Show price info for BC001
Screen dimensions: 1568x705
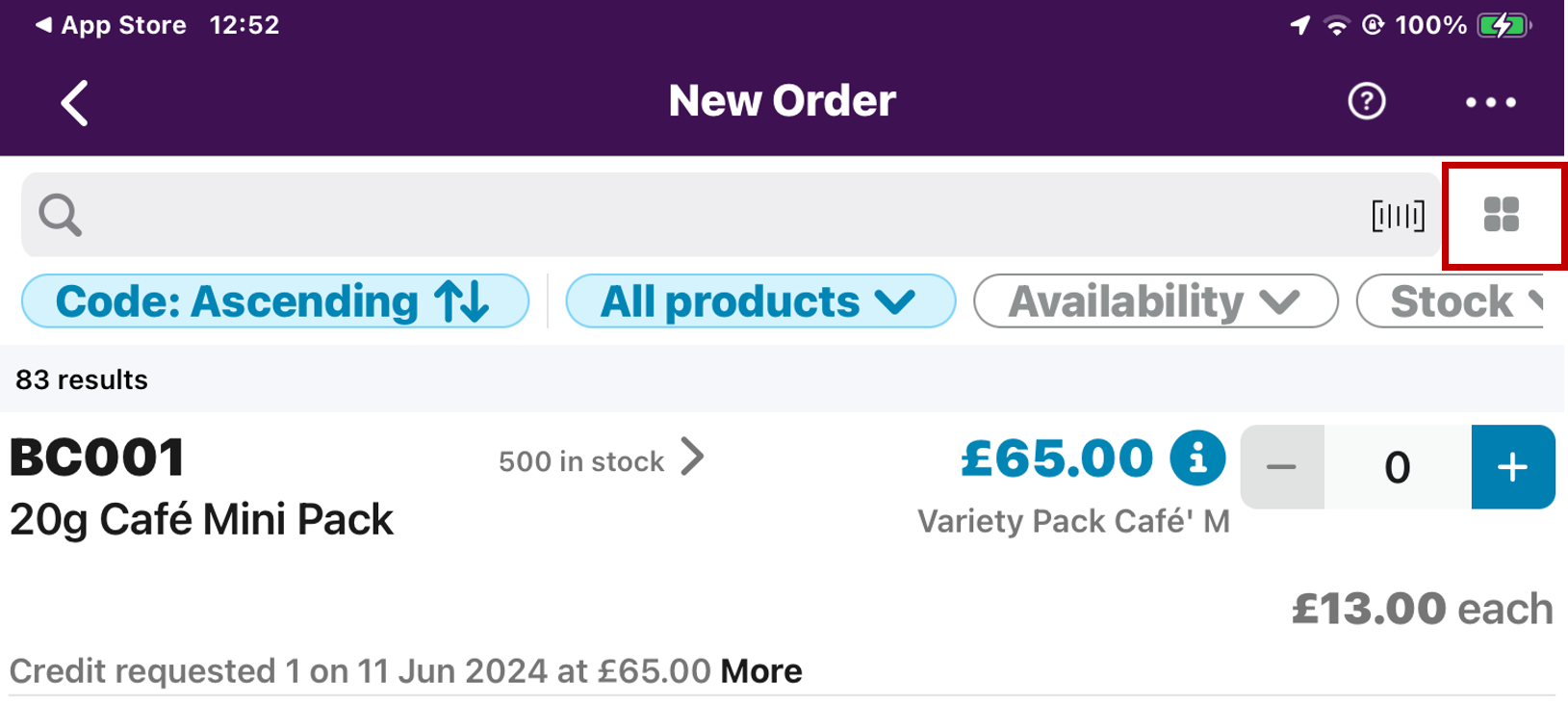pos(1197,457)
